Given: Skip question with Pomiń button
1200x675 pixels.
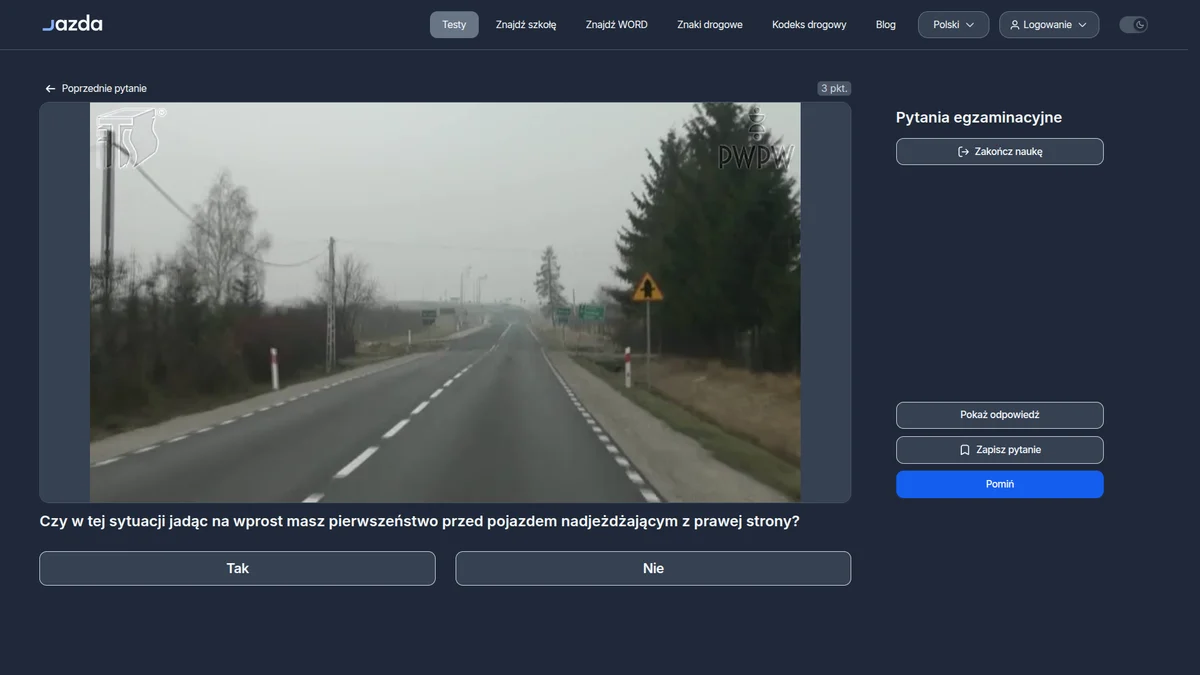Looking at the screenshot, I should (1000, 484).
